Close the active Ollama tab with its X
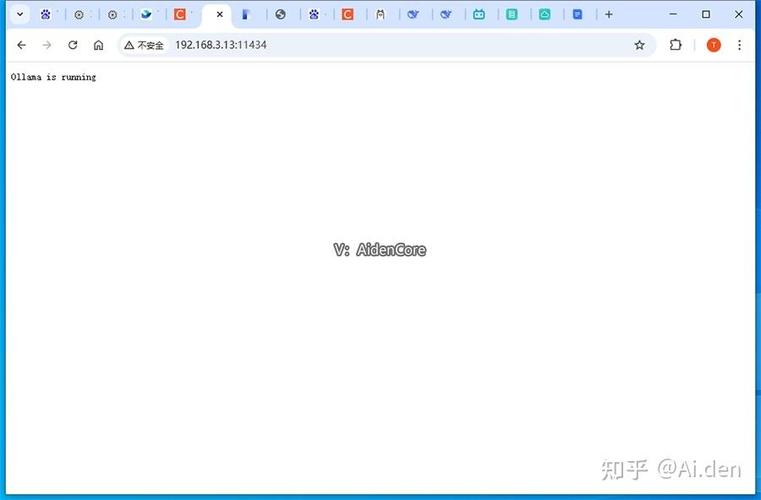The height and width of the screenshot is (500, 761). point(220,15)
